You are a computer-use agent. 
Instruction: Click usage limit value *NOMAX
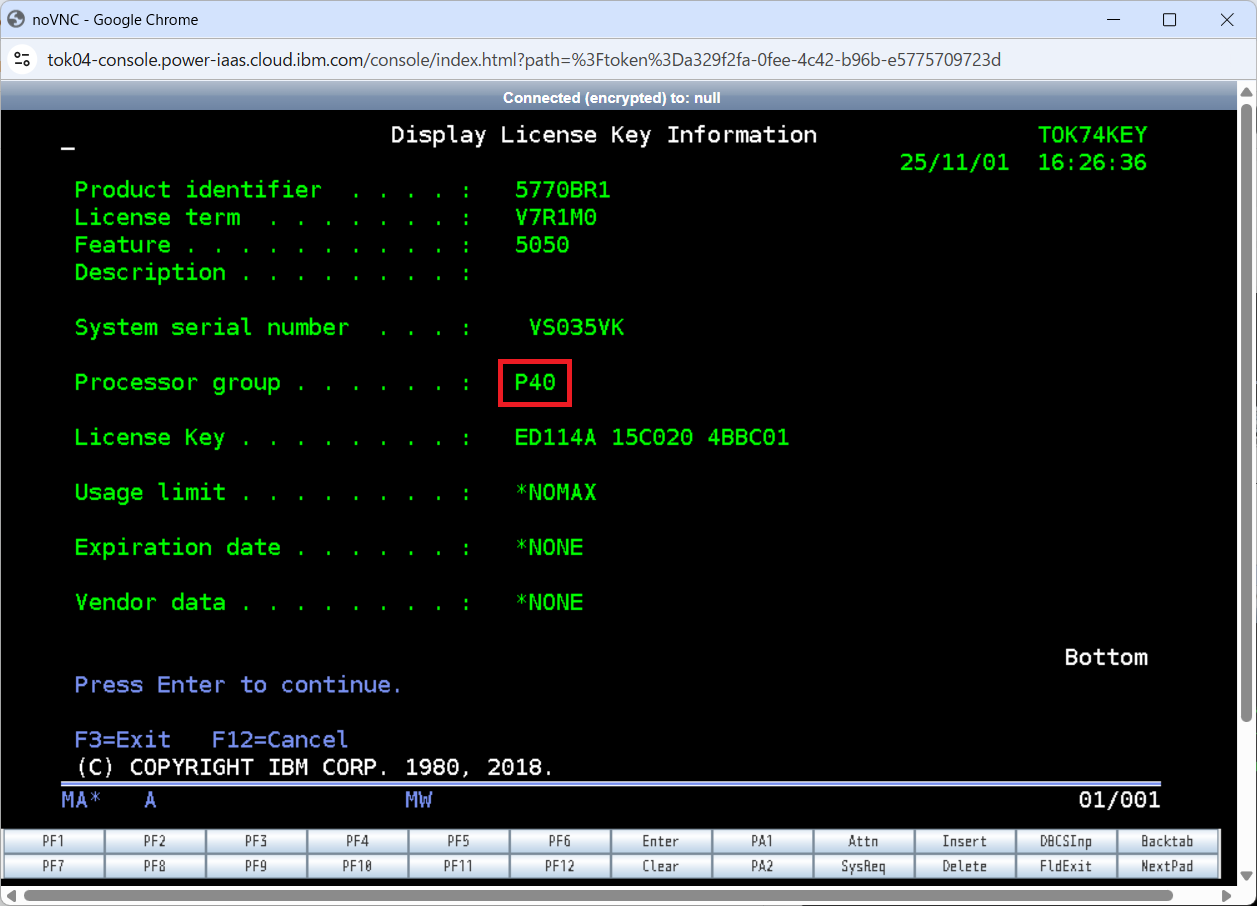tap(556, 492)
